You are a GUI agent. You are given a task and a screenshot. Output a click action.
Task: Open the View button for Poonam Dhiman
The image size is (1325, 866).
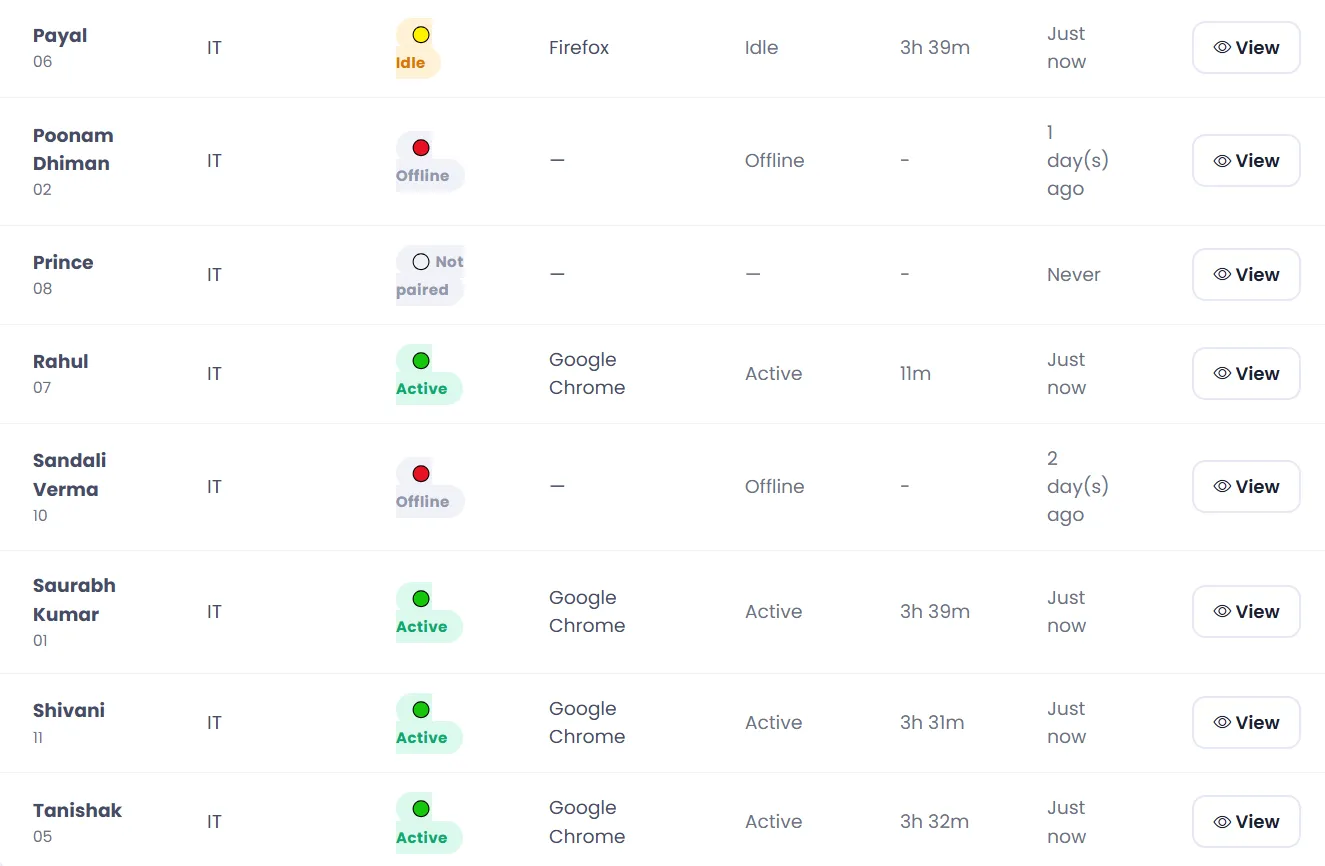(1246, 161)
